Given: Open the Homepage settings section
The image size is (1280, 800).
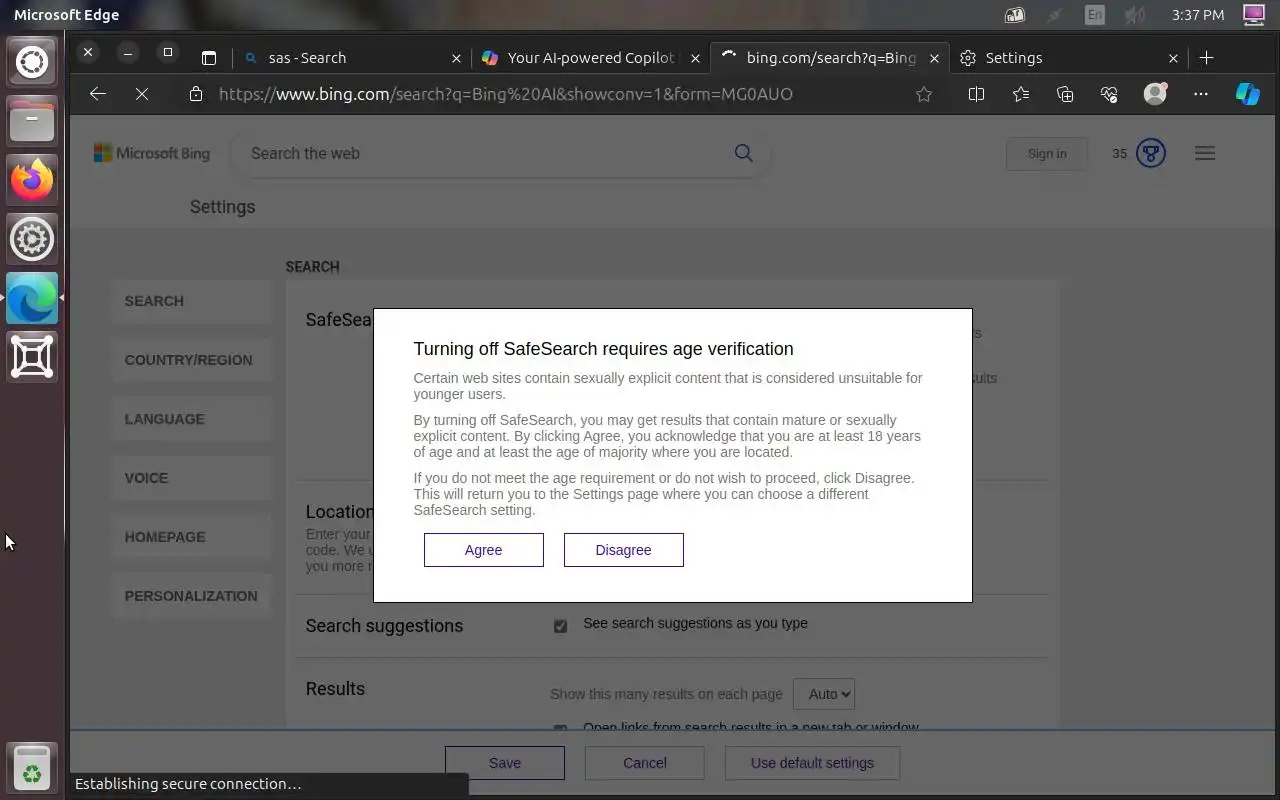Looking at the screenshot, I should (x=192, y=537).
